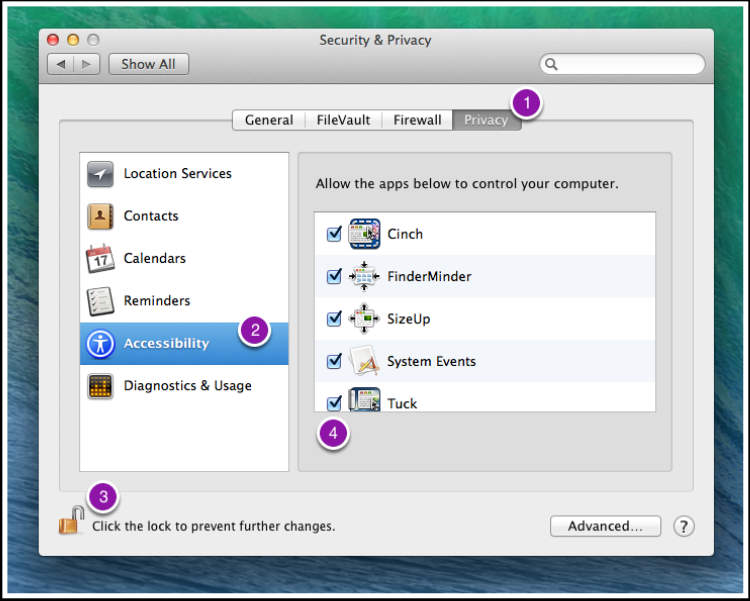Open help with the question mark button
This screenshot has height=601, width=750.
684,526
